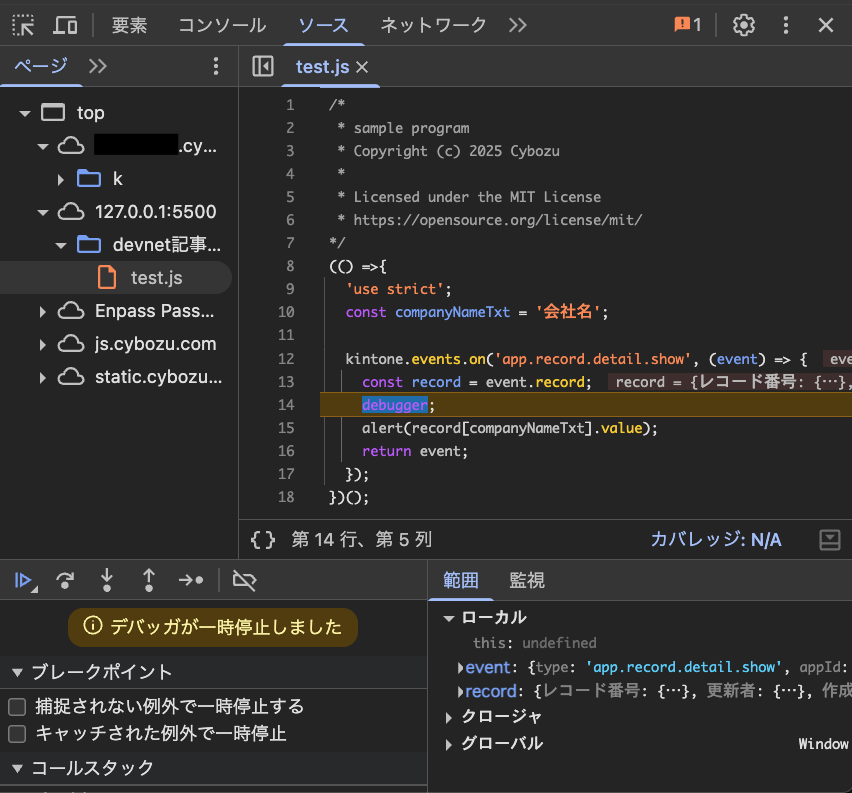This screenshot has width=852, height=793.
Task: Click the highlighted debugger statement
Action: point(394,405)
